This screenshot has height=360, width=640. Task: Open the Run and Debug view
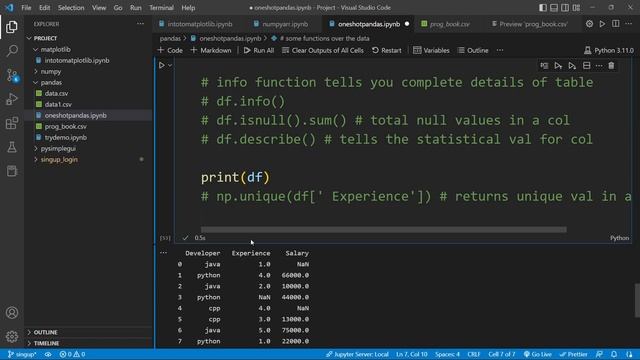click(x=12, y=99)
